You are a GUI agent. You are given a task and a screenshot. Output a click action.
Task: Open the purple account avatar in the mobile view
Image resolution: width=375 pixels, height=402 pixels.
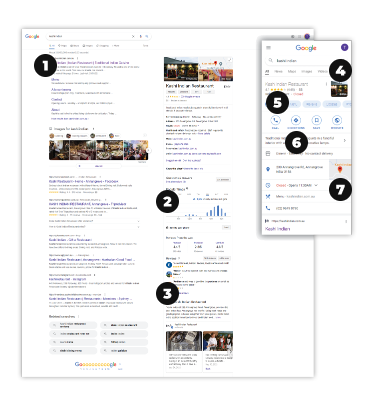[344, 47]
